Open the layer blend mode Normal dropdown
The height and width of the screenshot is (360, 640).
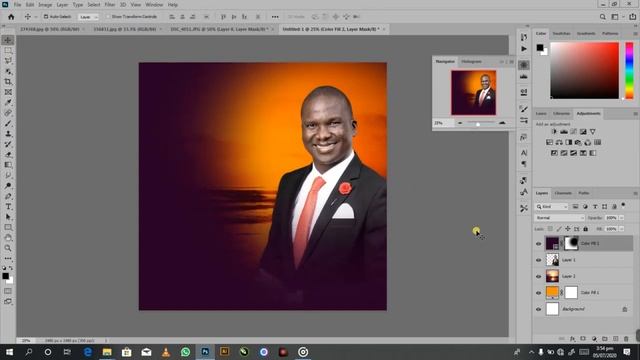click(x=560, y=218)
